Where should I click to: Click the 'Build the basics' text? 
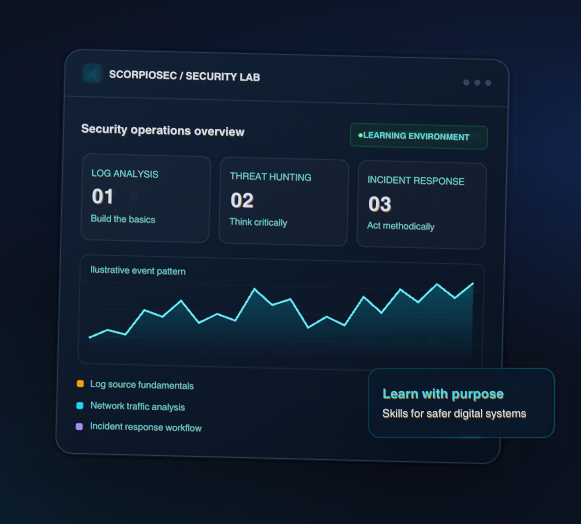tap(123, 219)
